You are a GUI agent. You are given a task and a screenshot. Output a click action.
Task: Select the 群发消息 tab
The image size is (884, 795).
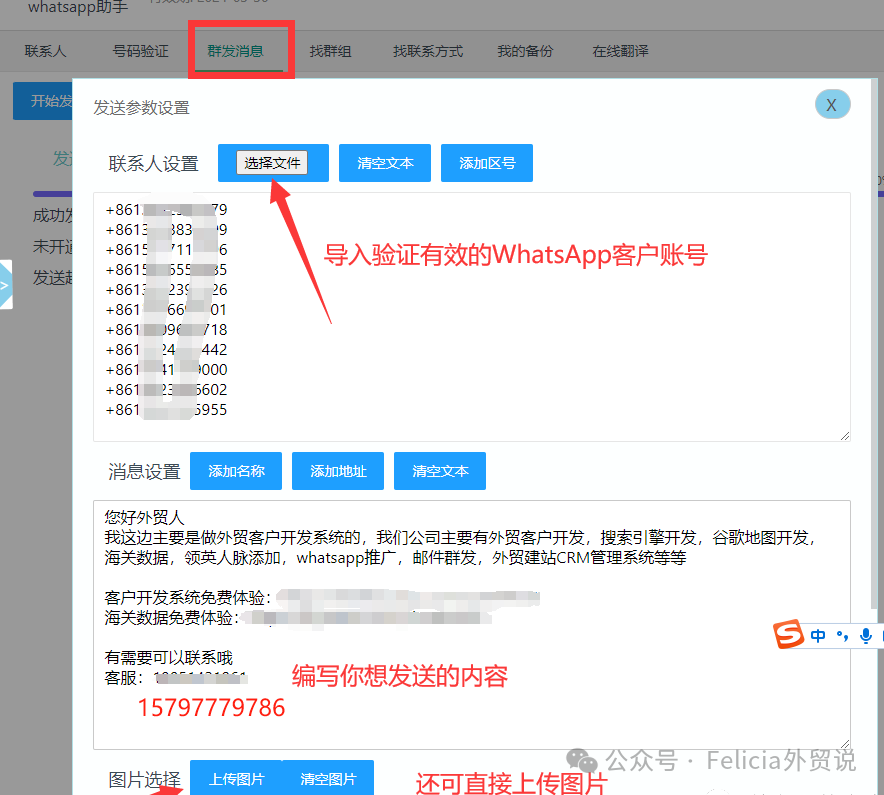[x=236, y=51]
